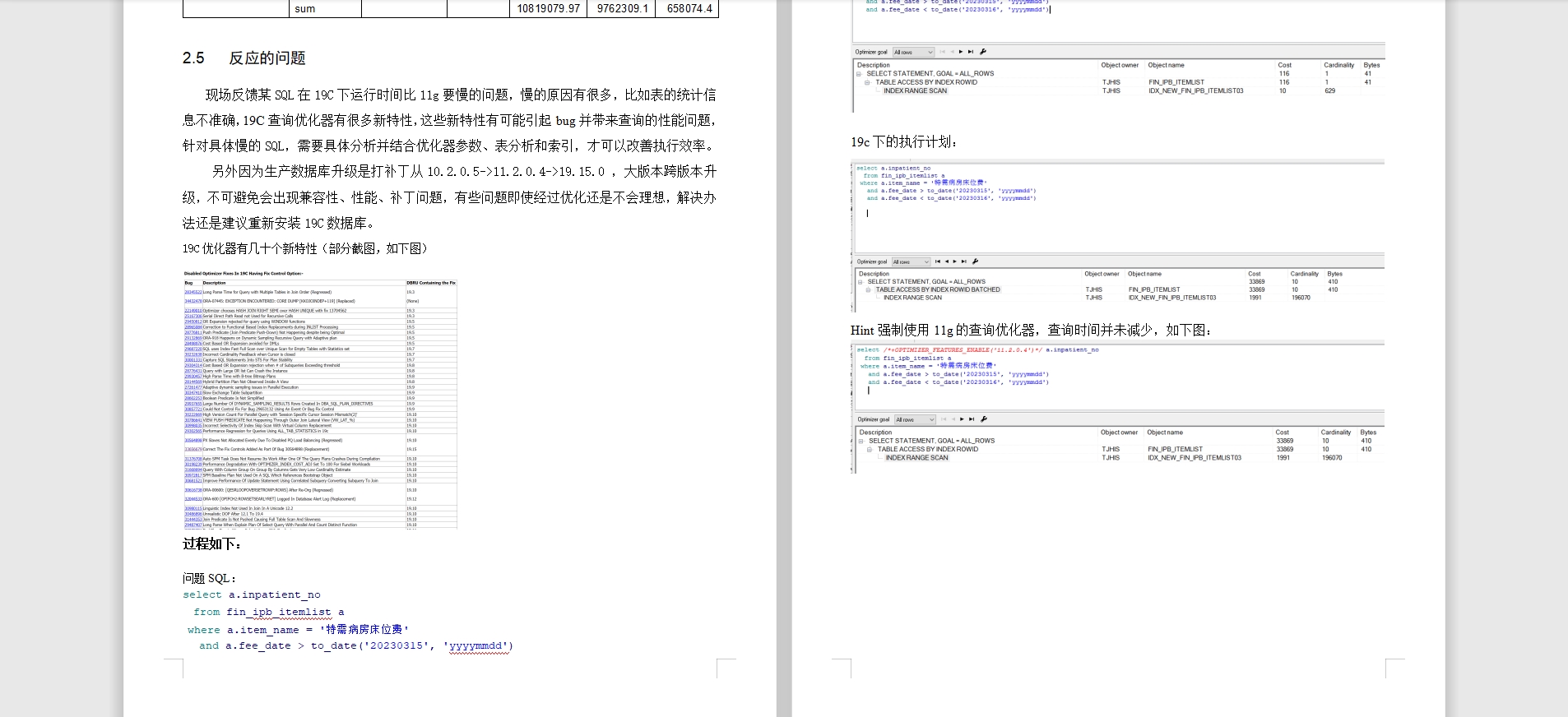Click the SQL line 'from fin_ipb_itemlist a' on left page

point(269,612)
